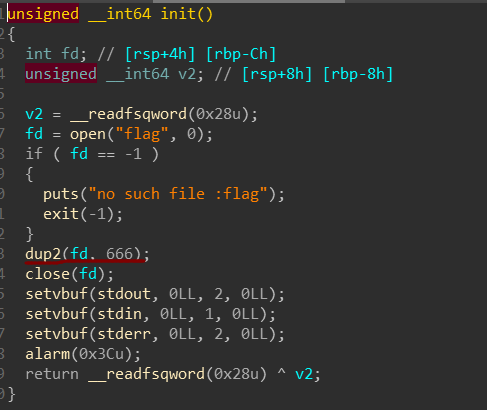
Task: Click 'setvbuf' on the stdin line
Action: (57, 314)
